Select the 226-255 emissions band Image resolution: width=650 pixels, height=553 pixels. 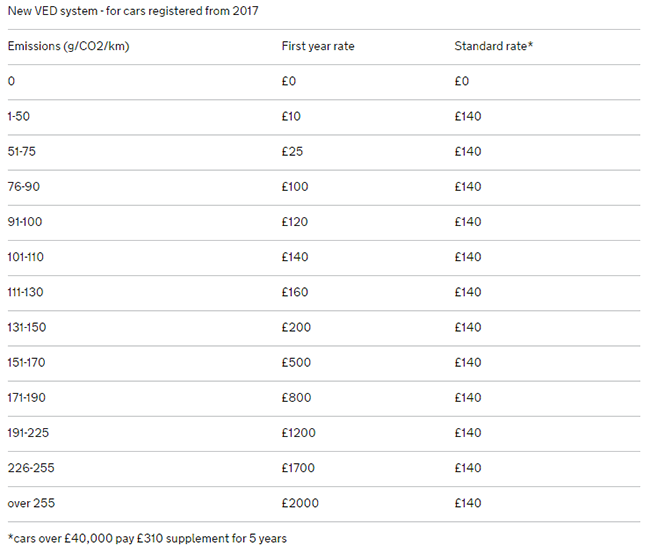31,468
